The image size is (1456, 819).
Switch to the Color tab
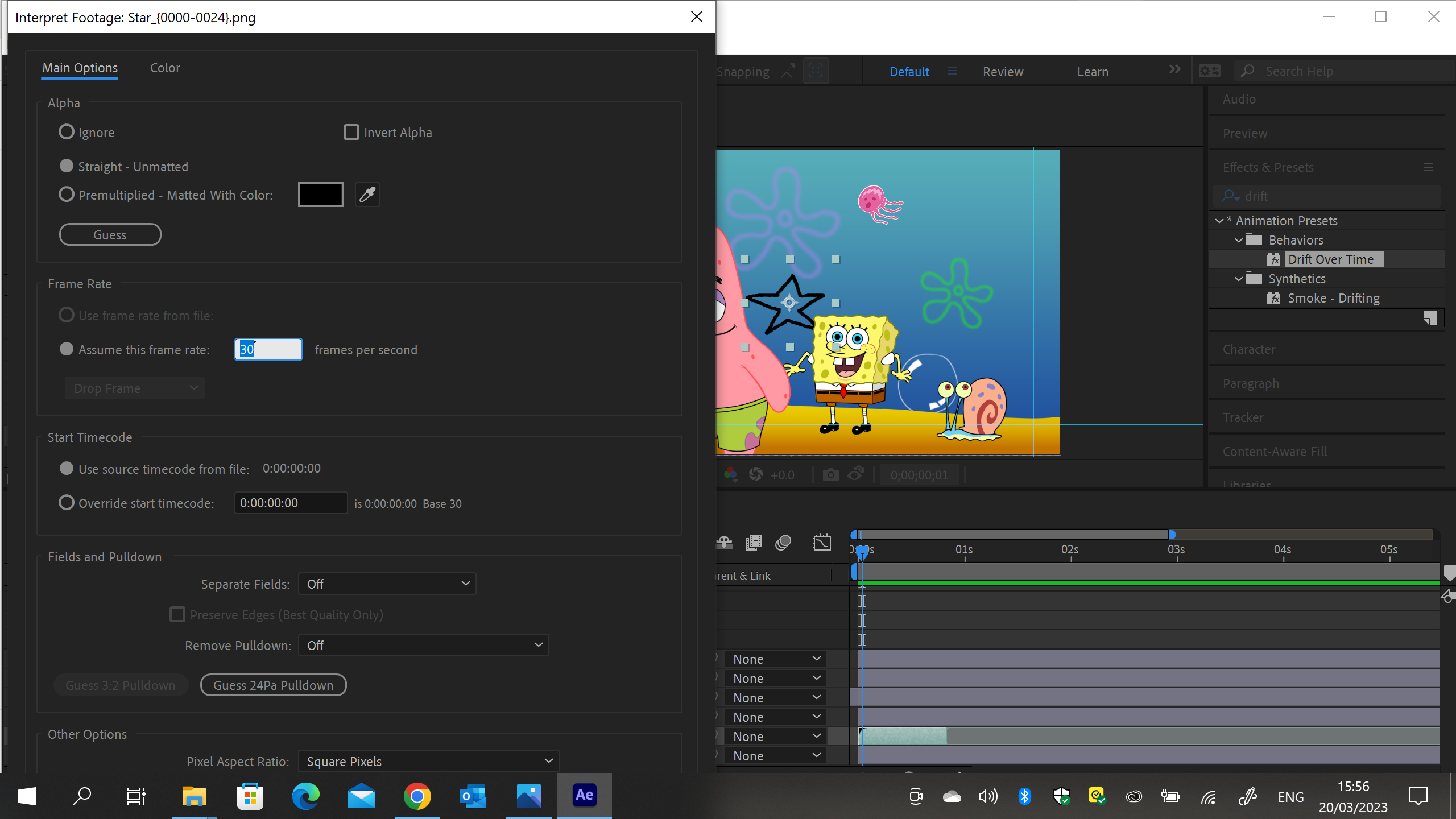click(164, 68)
